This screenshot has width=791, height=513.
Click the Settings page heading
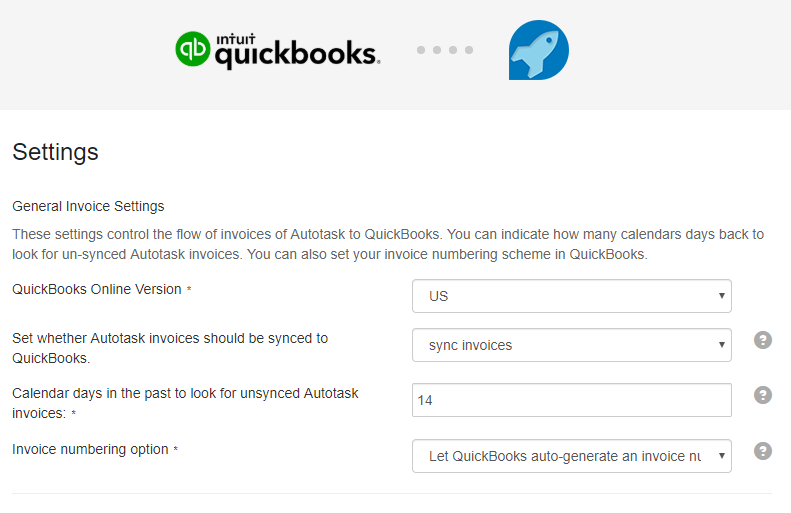pos(55,152)
